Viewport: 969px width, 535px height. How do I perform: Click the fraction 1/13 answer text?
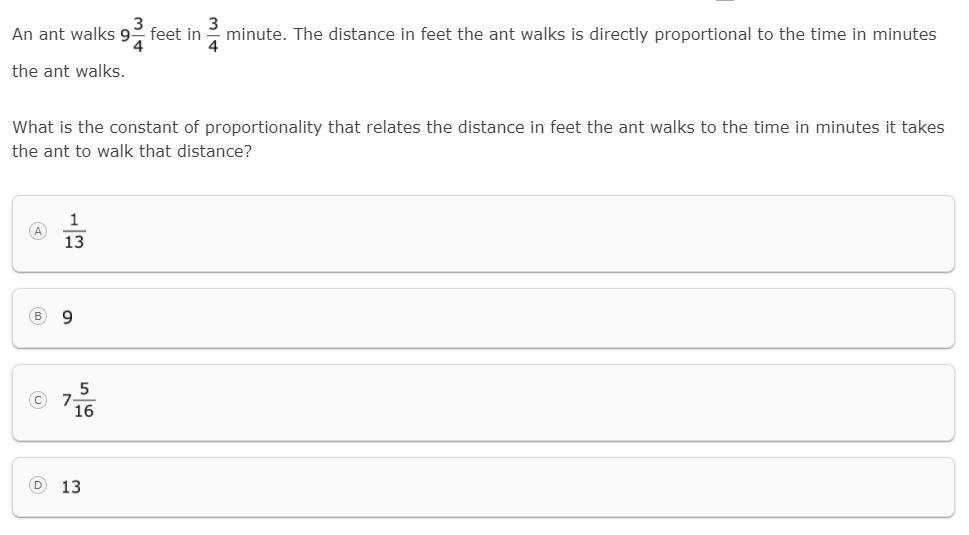click(74, 231)
